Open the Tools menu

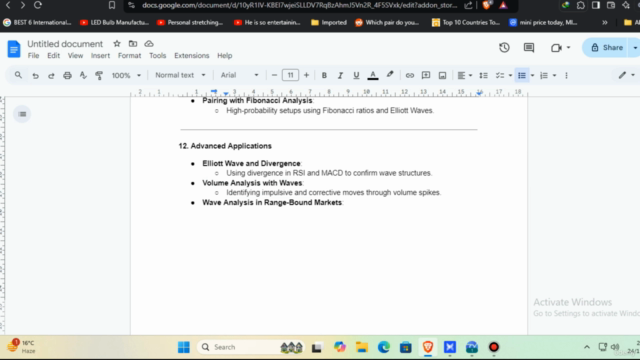click(158, 56)
